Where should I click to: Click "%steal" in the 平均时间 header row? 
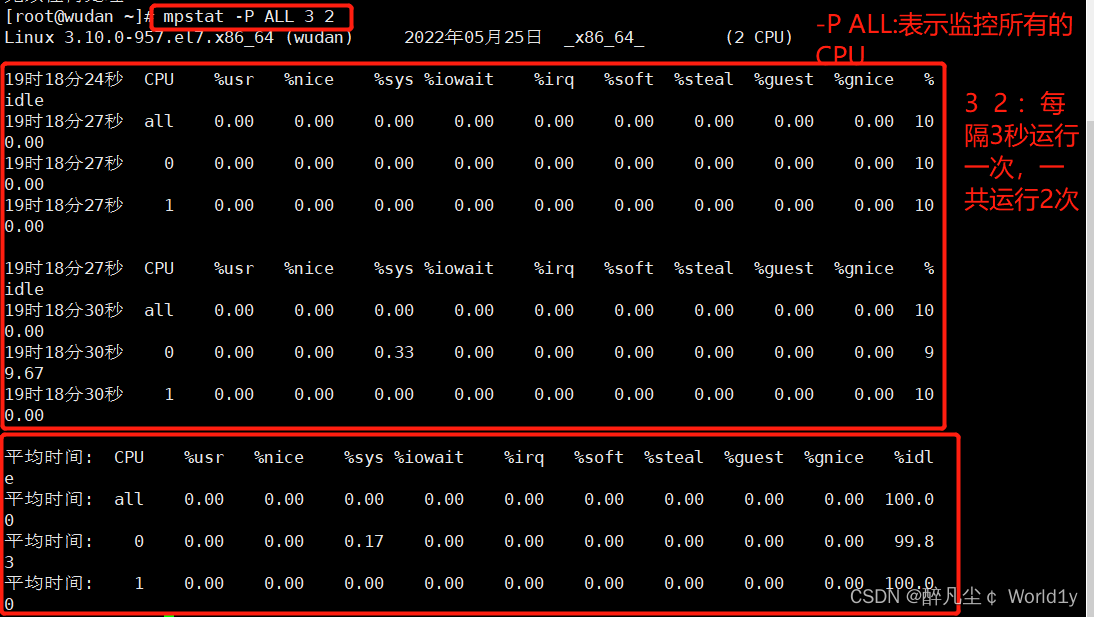pyautogui.click(x=673, y=458)
